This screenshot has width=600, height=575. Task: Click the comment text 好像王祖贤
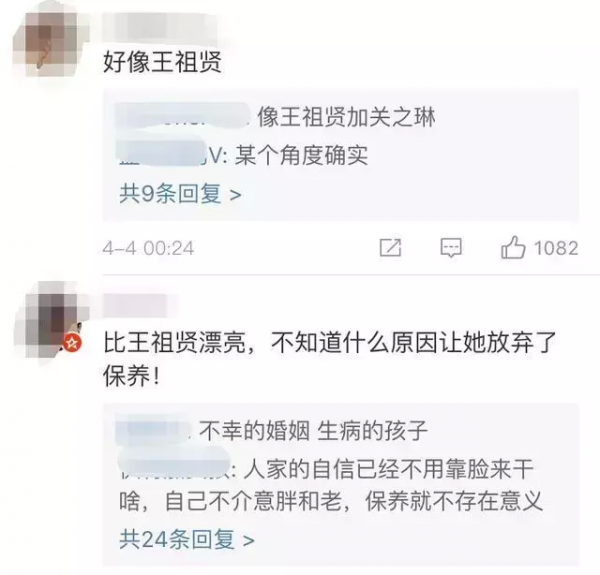[162, 61]
